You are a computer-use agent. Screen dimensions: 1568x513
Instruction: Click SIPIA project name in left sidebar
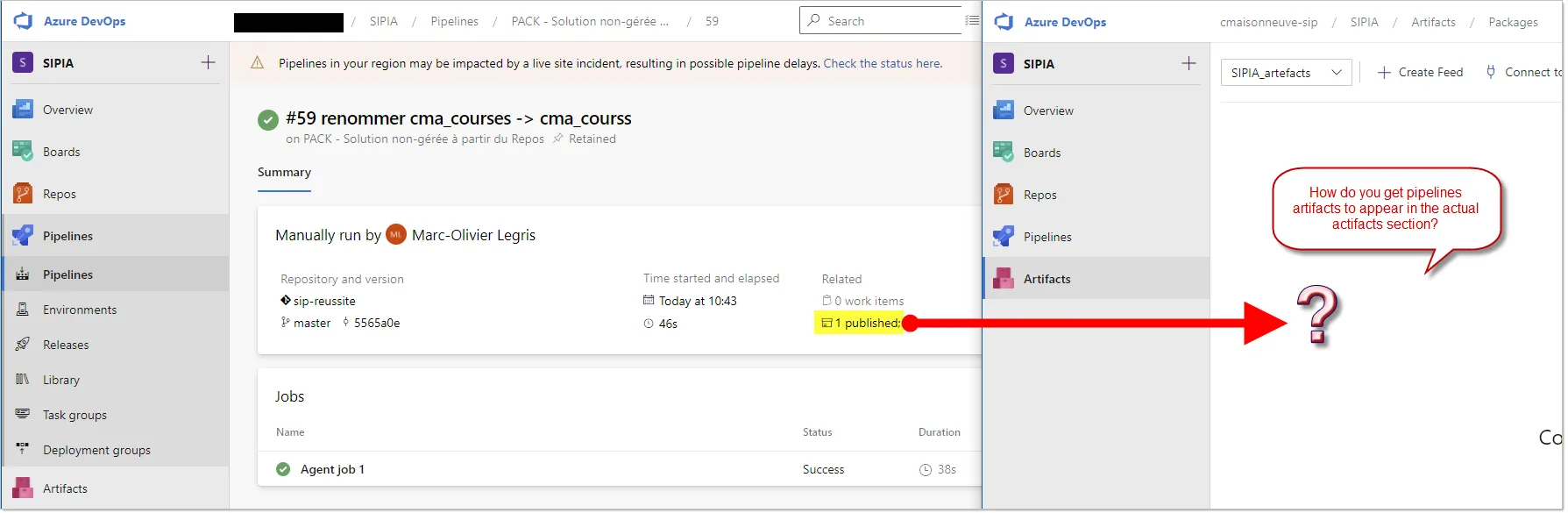pos(58,63)
